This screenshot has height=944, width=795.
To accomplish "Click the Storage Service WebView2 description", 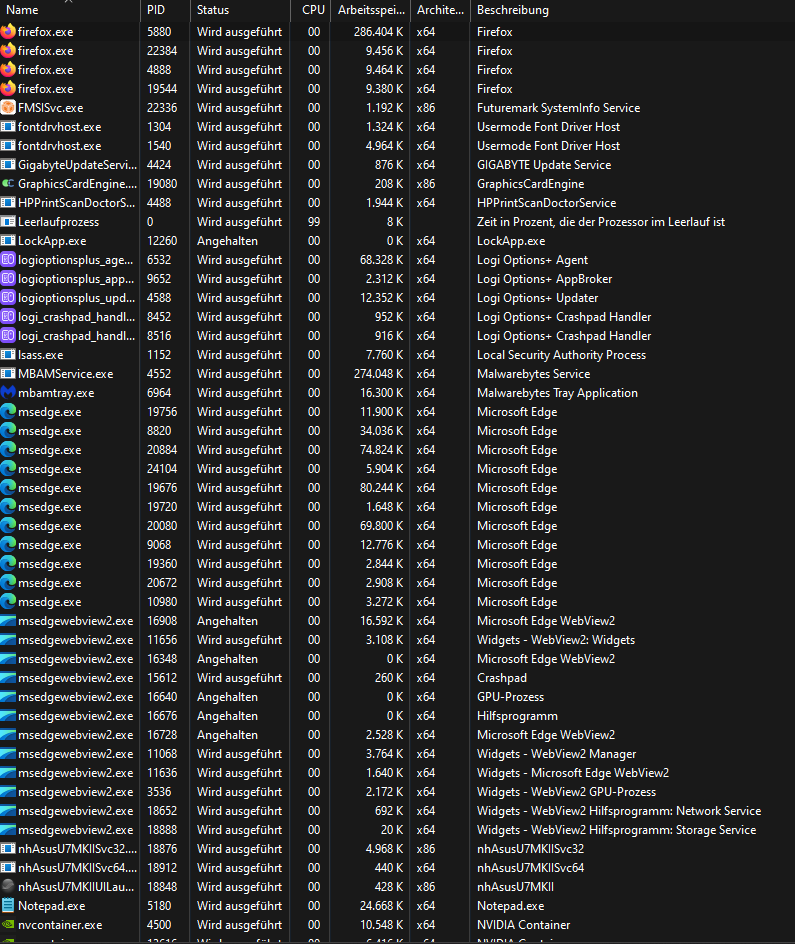I will click(616, 830).
